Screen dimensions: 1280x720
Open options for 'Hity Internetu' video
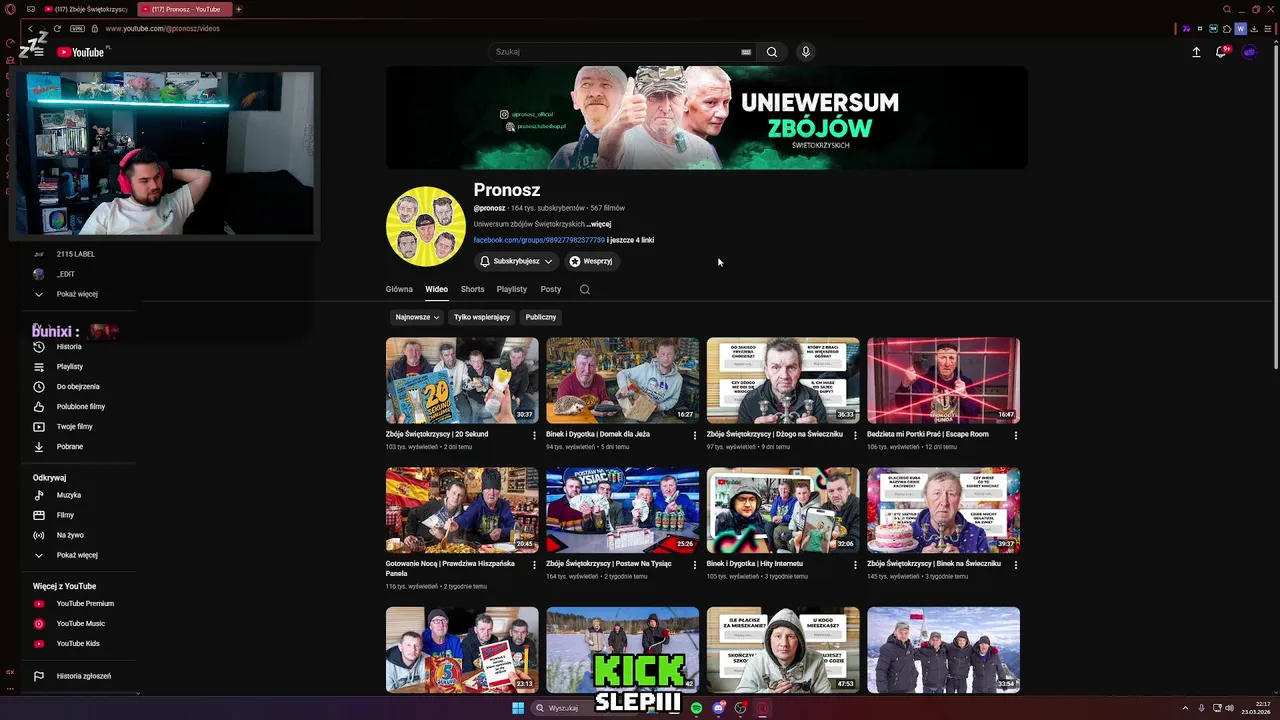[x=855, y=564]
